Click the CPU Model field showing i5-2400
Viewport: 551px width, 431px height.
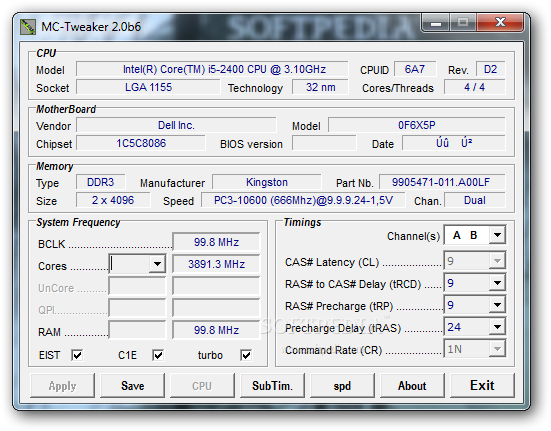click(212, 69)
